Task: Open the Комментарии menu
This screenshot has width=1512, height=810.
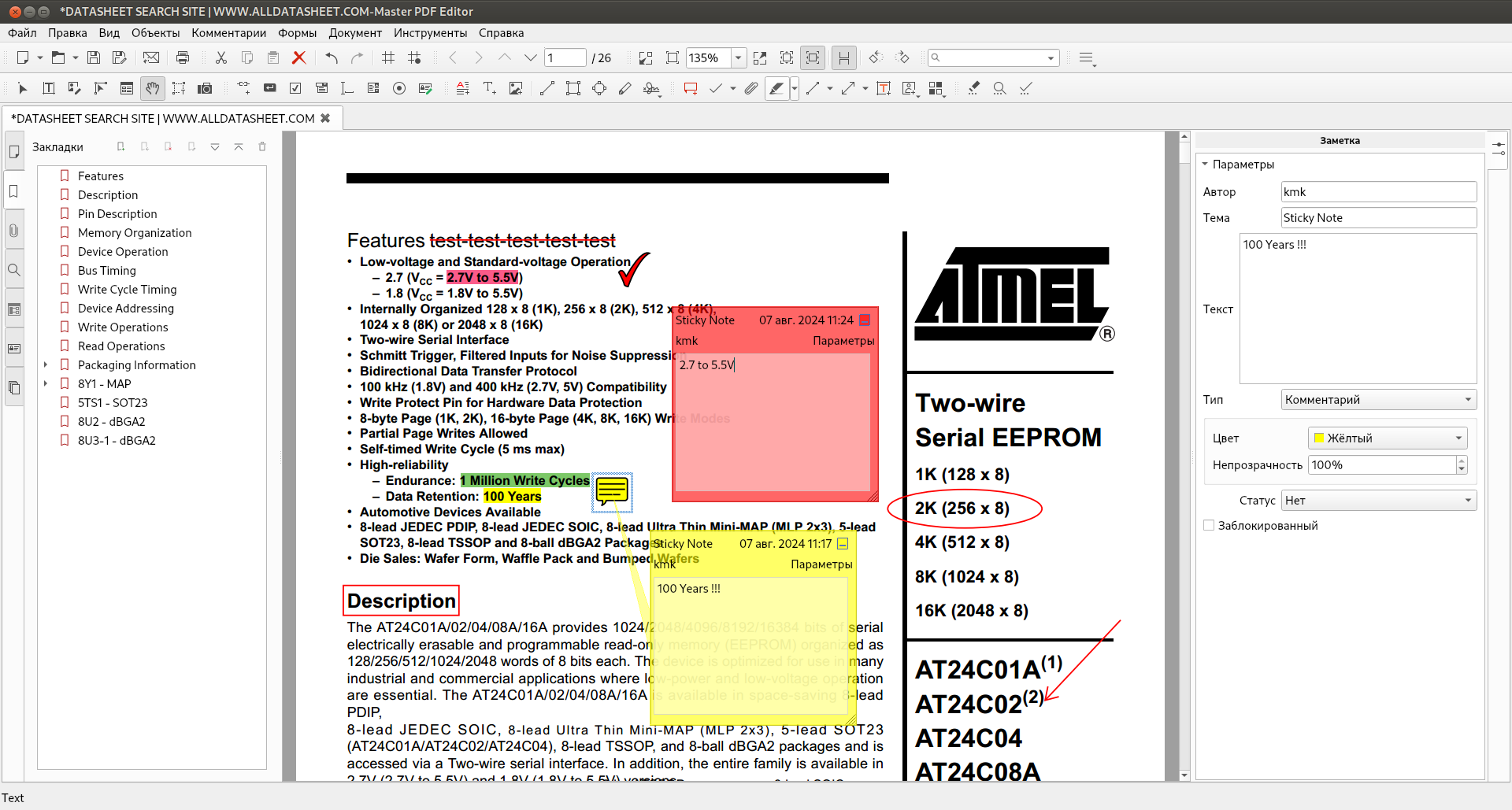Action: pyautogui.click(x=228, y=33)
